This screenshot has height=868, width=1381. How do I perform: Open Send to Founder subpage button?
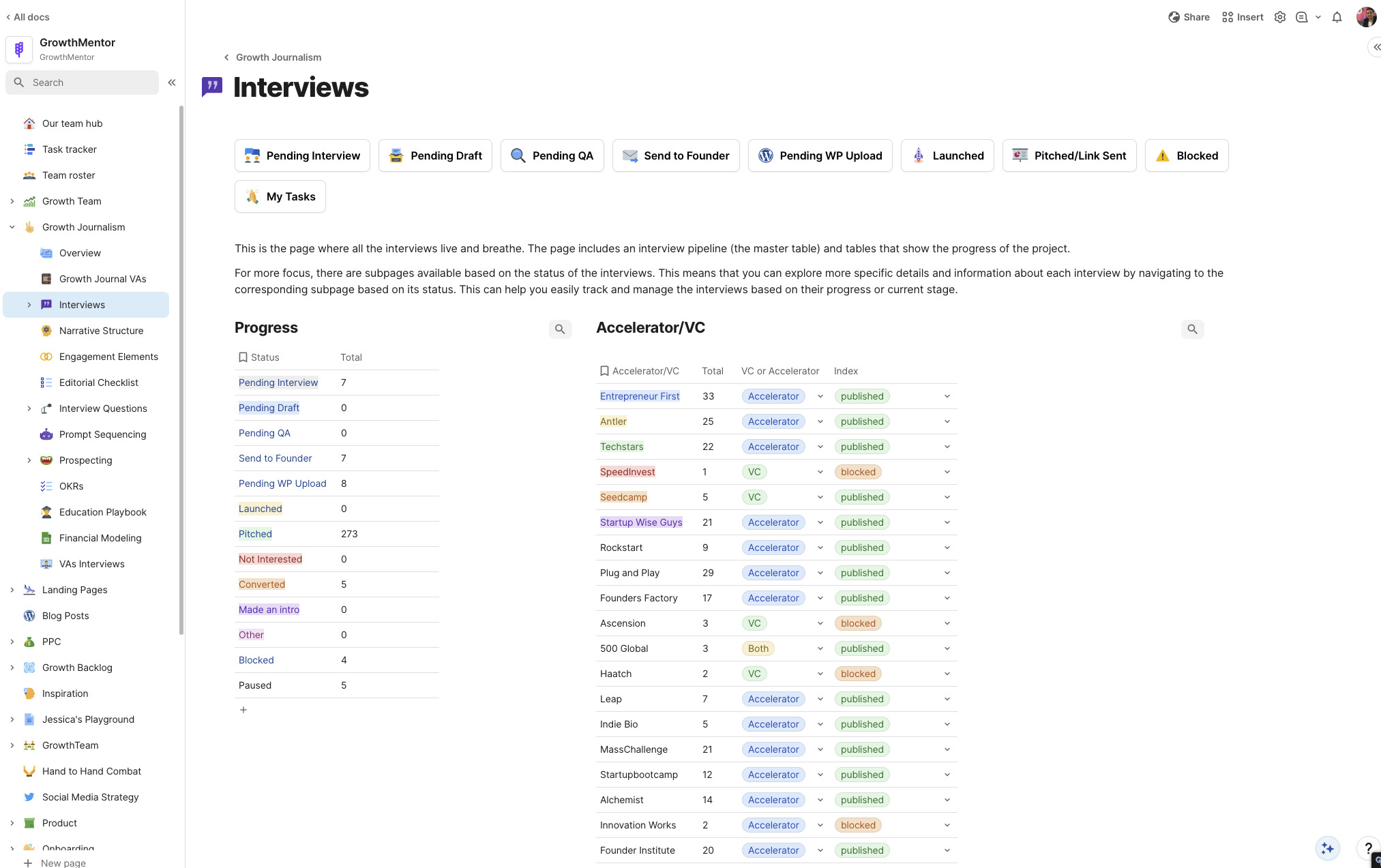676,155
